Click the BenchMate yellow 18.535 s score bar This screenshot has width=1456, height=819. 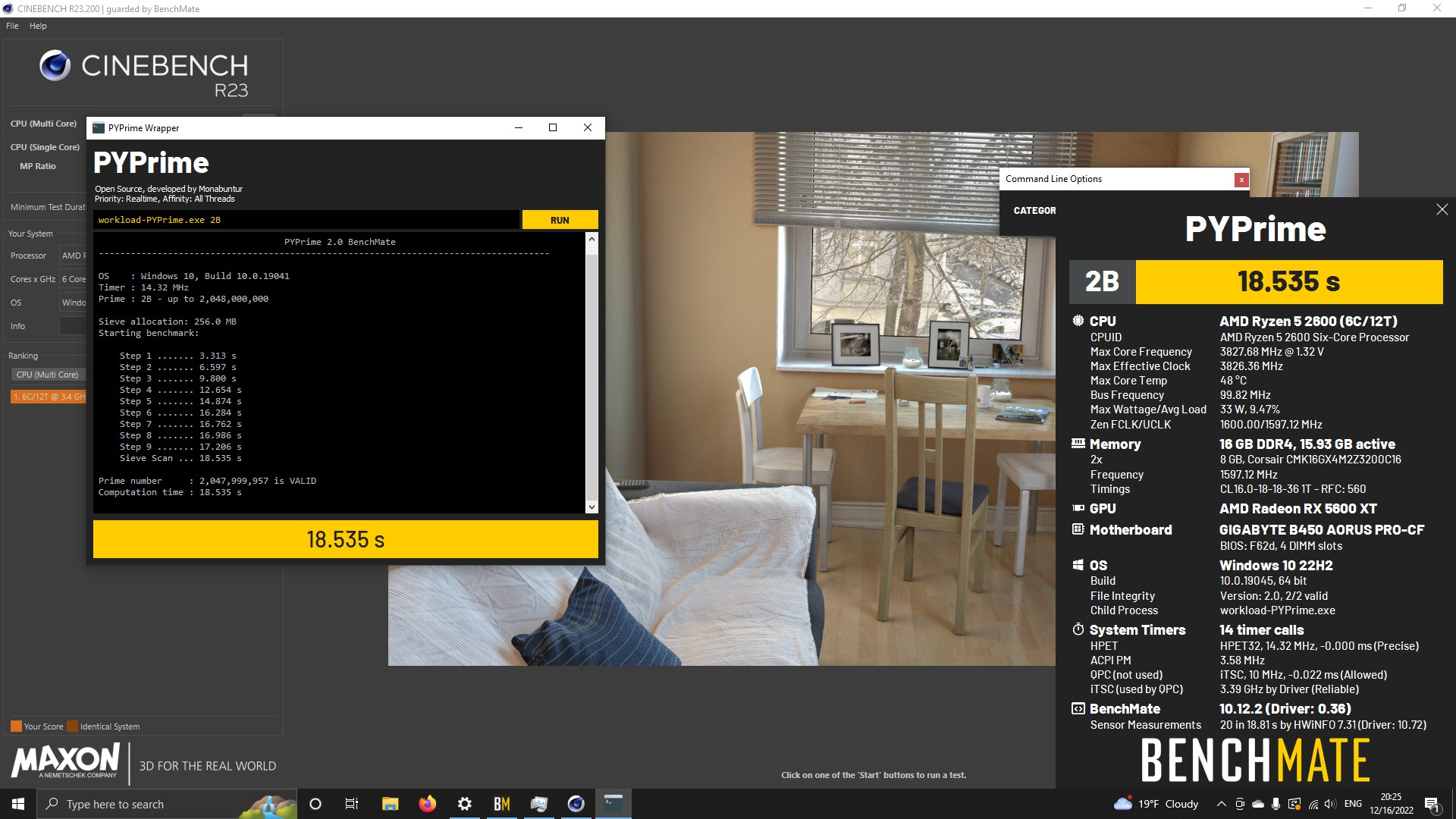(x=1288, y=281)
